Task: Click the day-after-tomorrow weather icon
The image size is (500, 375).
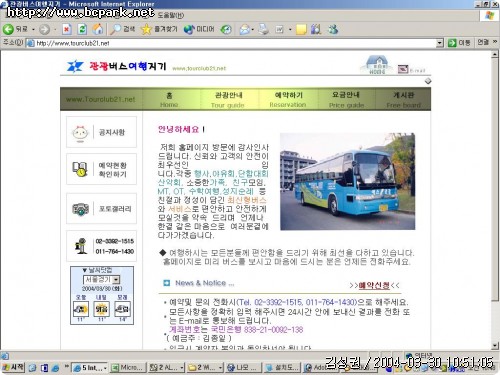Action: click(x=122, y=309)
